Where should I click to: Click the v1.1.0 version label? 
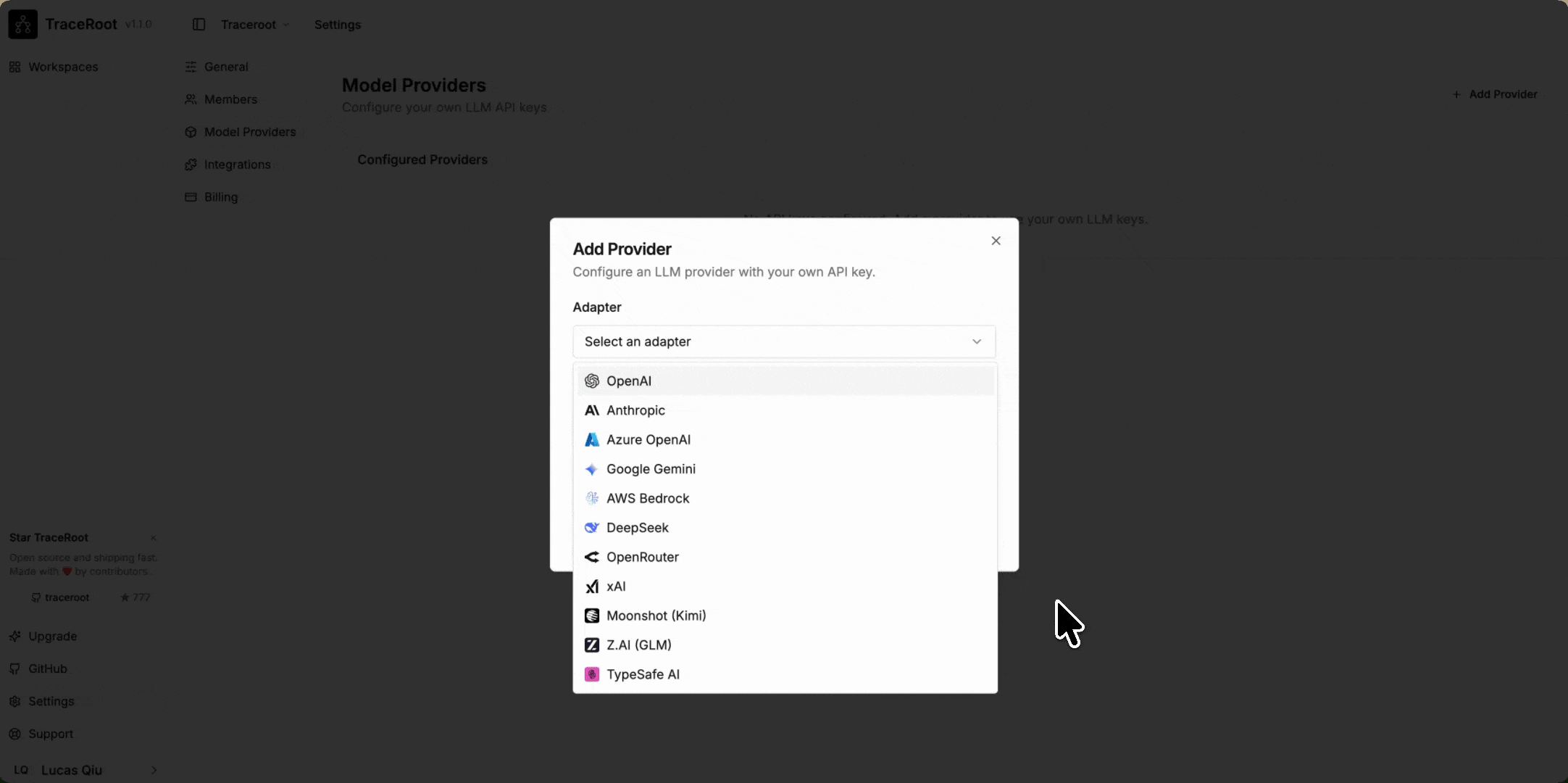coord(138,25)
